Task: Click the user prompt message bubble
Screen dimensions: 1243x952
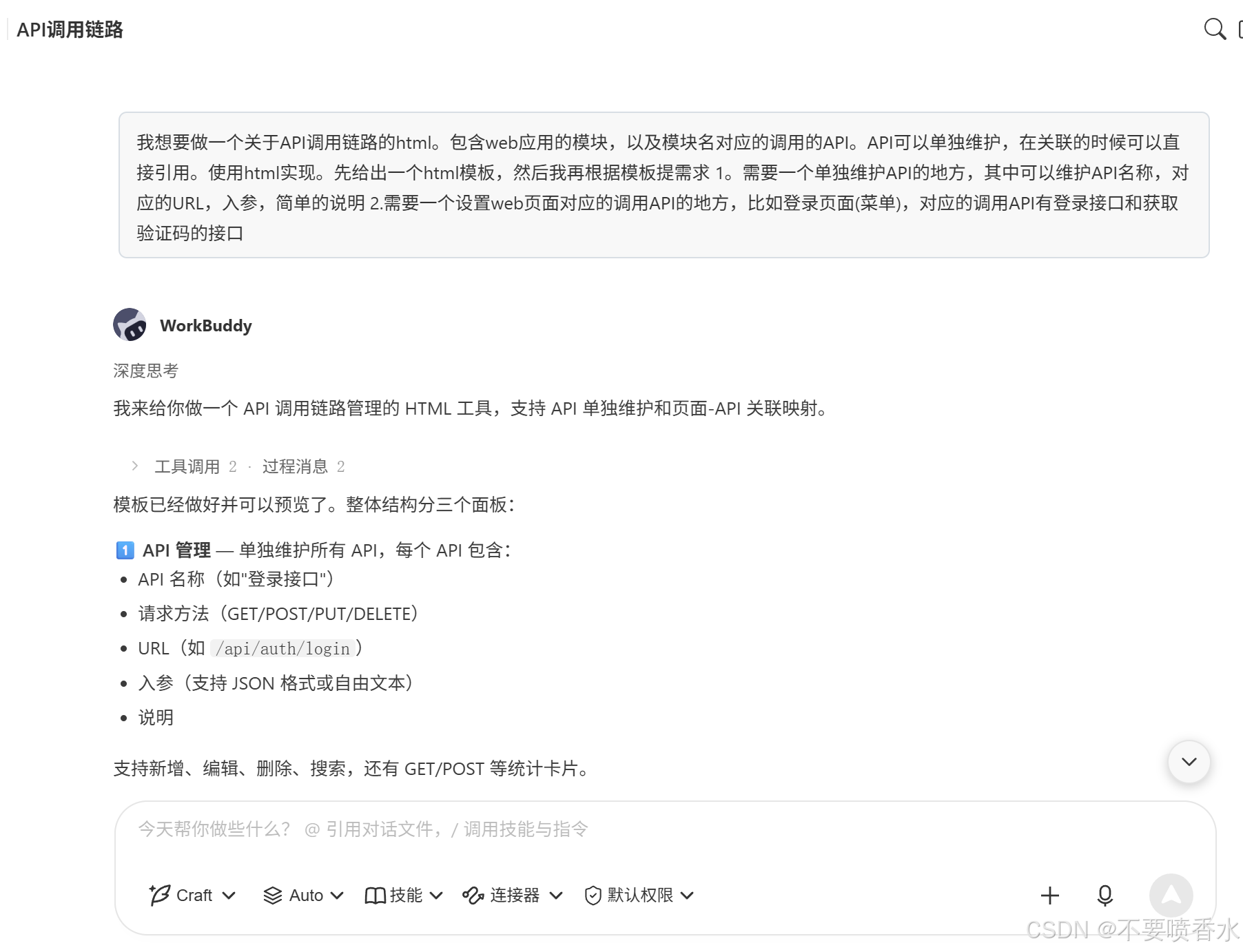Action: point(664,185)
